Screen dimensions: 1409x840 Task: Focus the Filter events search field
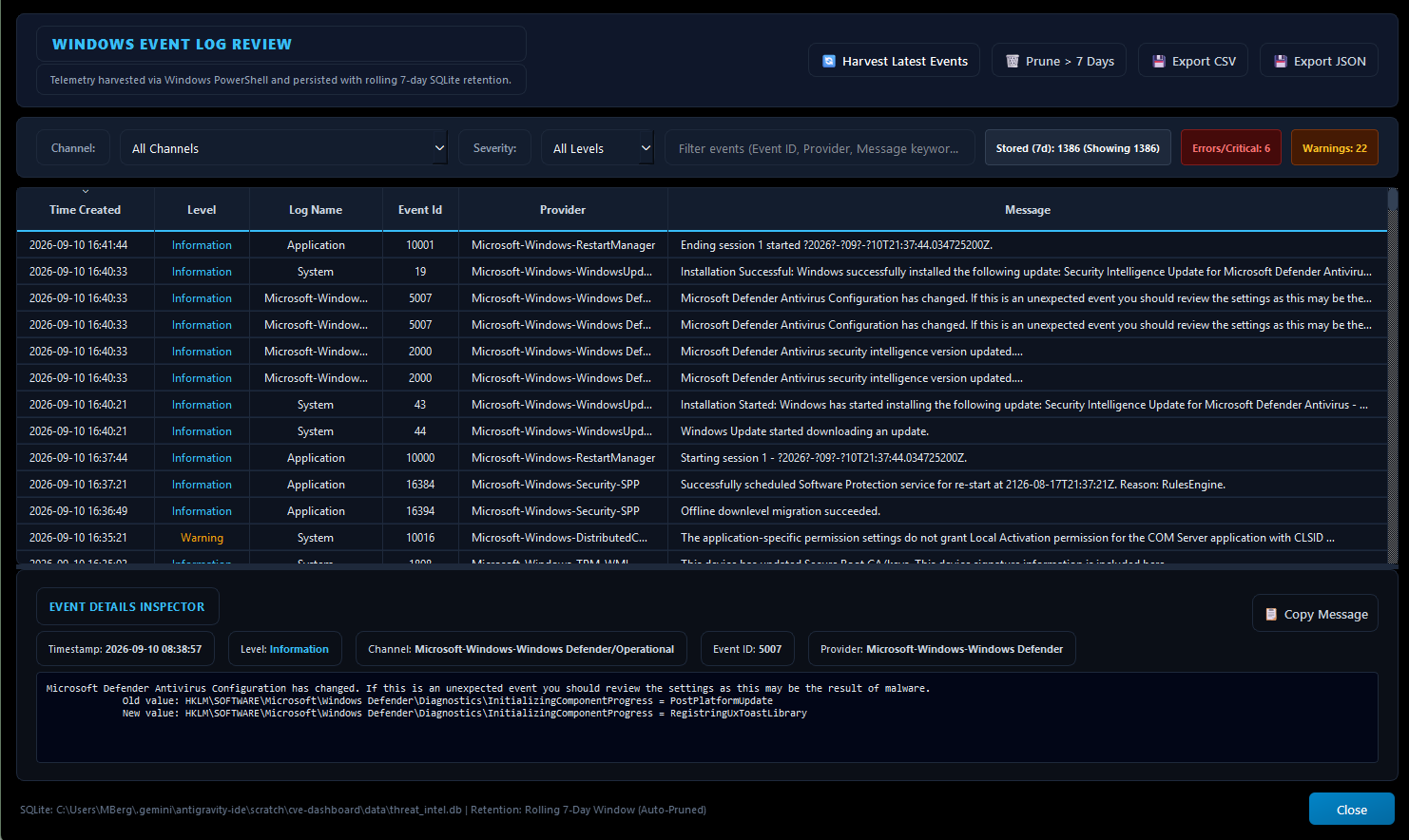[820, 148]
